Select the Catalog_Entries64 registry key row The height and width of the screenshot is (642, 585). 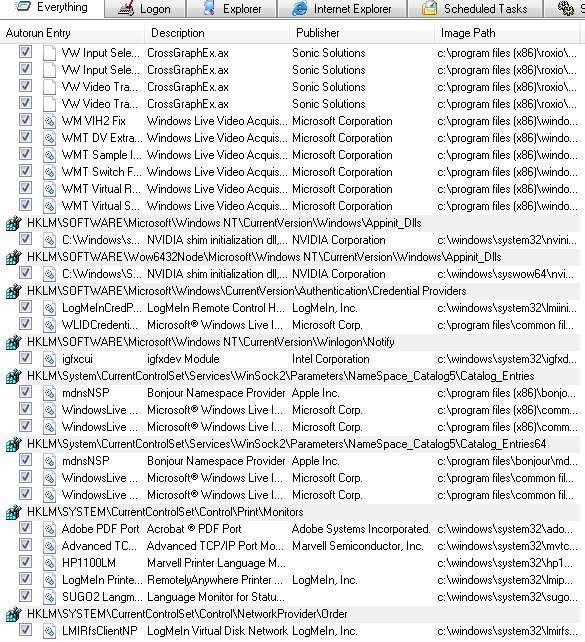click(293, 444)
